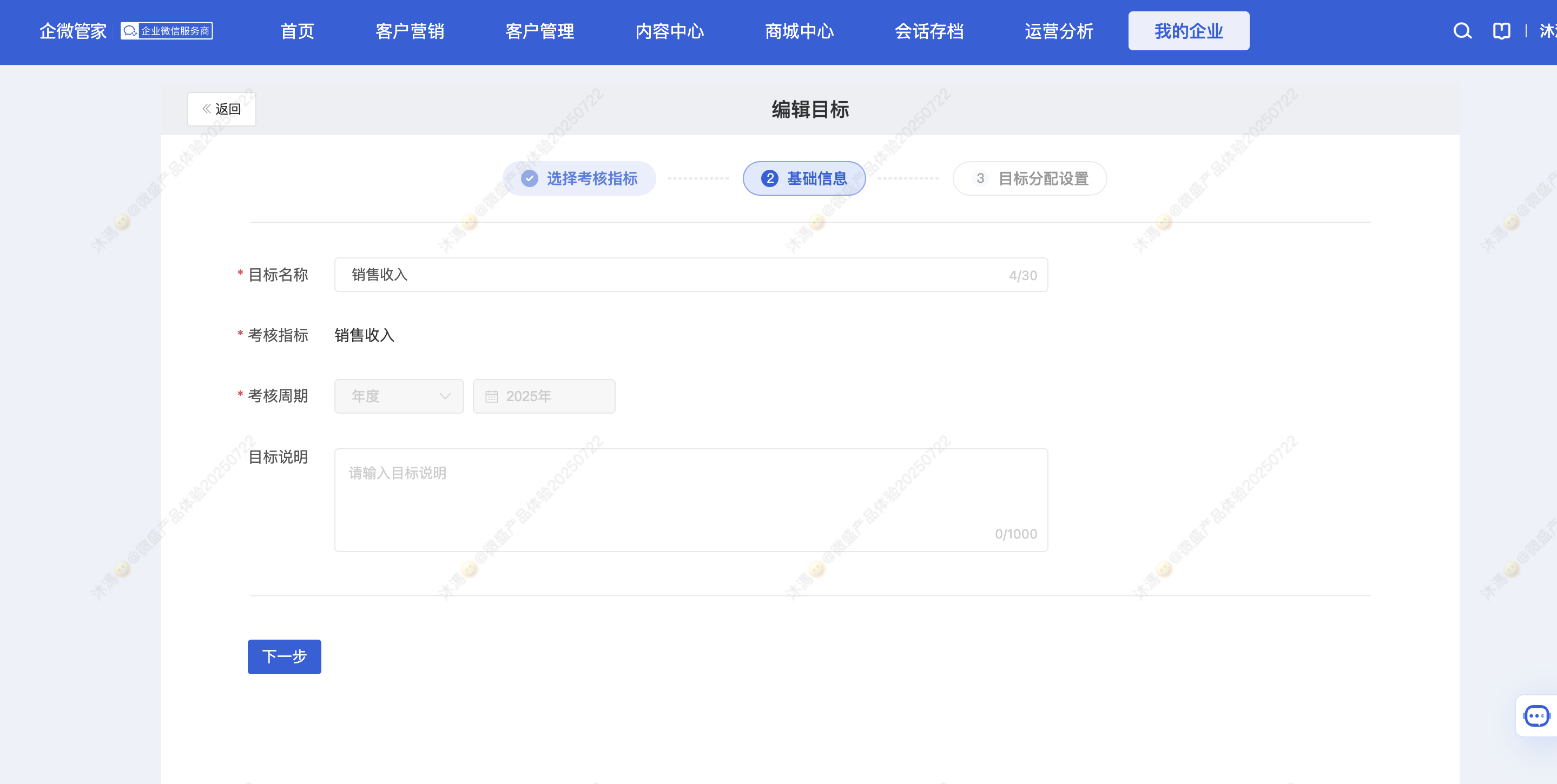Click the 考核指标 value 销售收入
The image size is (1557, 784).
tap(365, 335)
